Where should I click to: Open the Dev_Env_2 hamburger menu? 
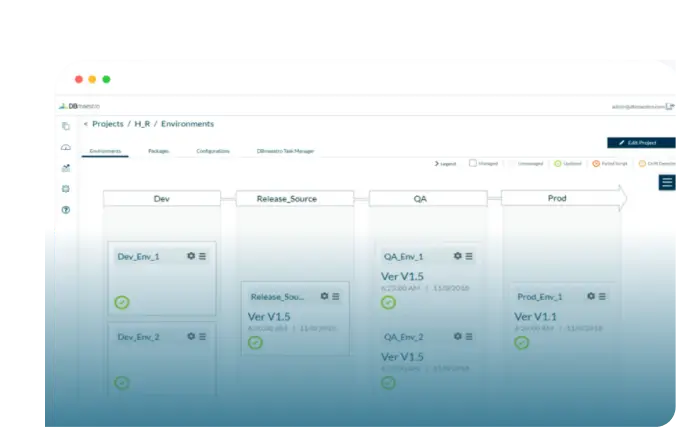click(x=202, y=336)
